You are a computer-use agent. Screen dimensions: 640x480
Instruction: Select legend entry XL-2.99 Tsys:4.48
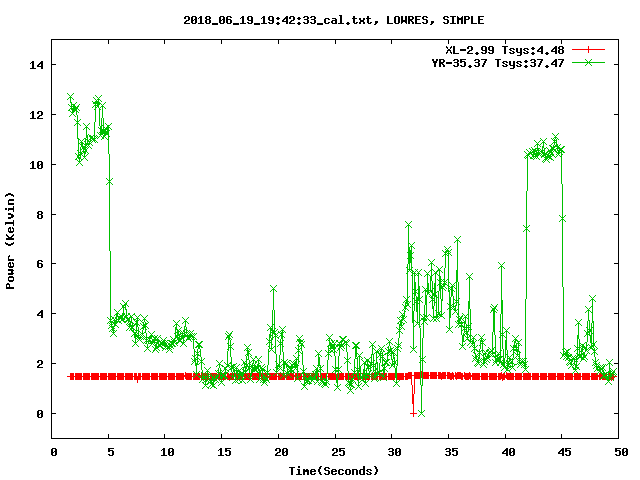point(504,50)
